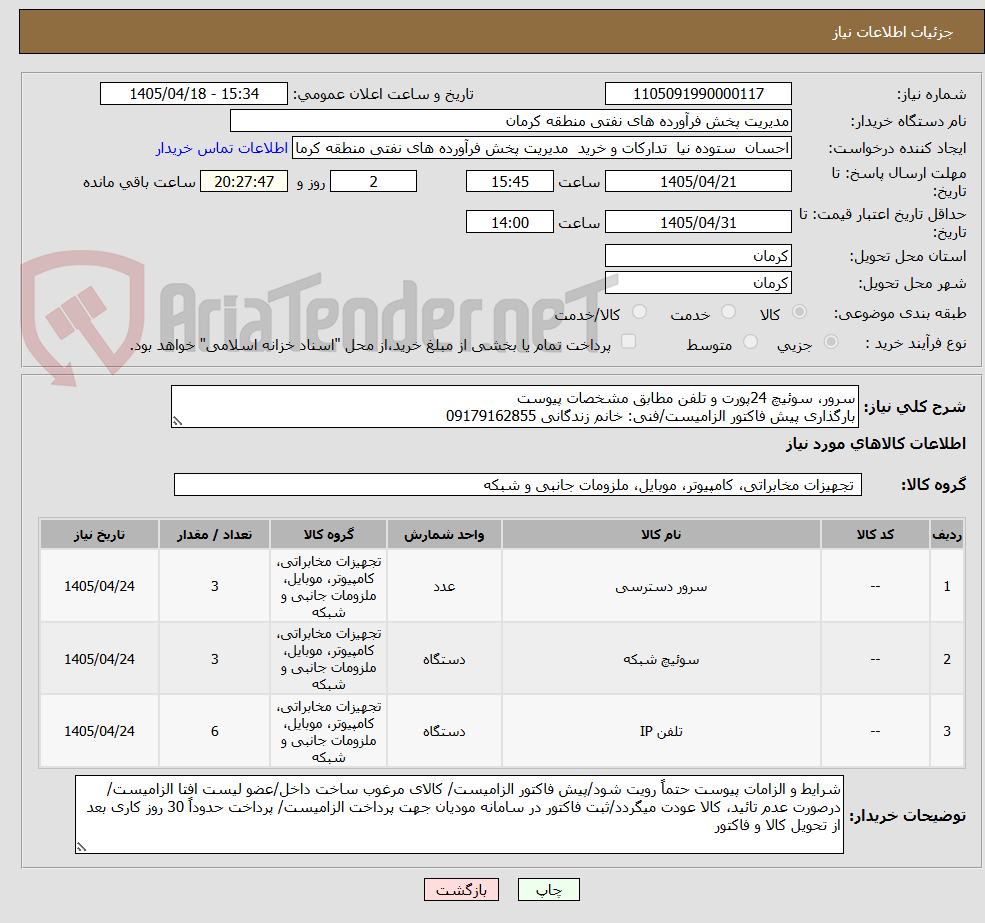Image resolution: width=985 pixels, height=923 pixels.
Task: Click the resize handle of the buyer notes box
Action: [x=81, y=848]
